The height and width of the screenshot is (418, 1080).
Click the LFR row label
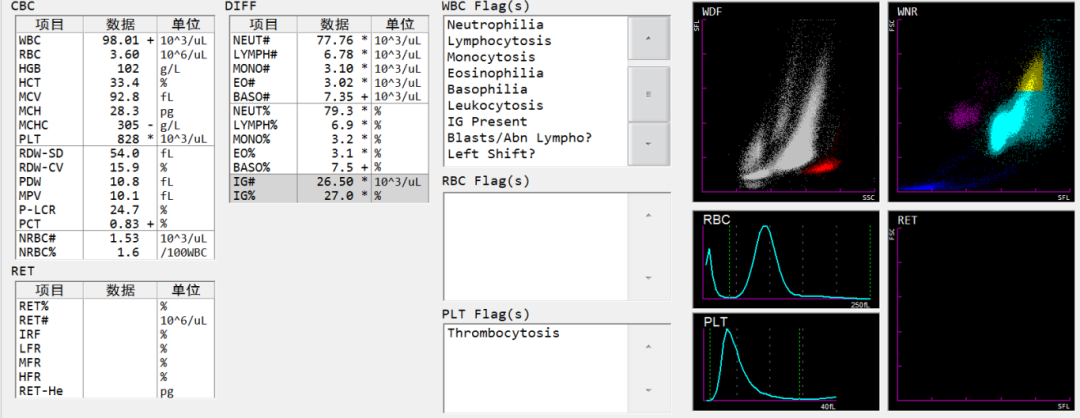(30, 348)
